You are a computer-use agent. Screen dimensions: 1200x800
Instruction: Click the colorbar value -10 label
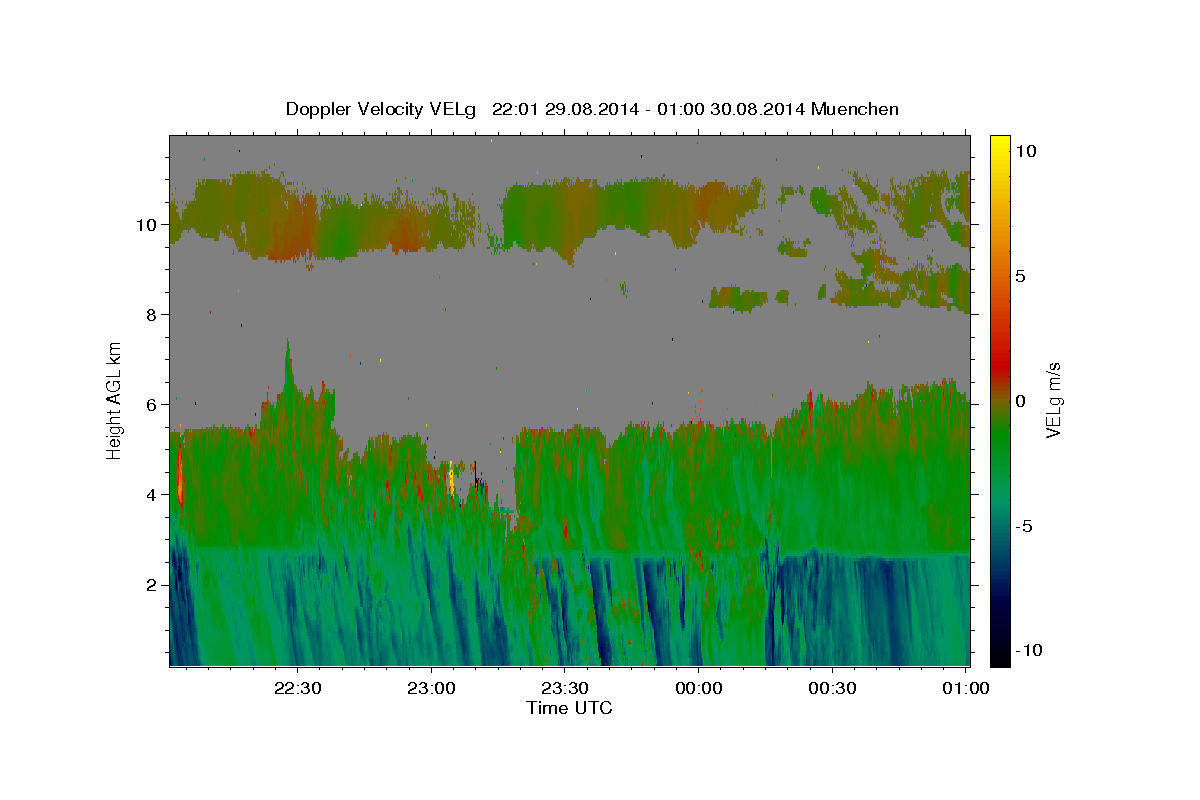coord(1028,651)
